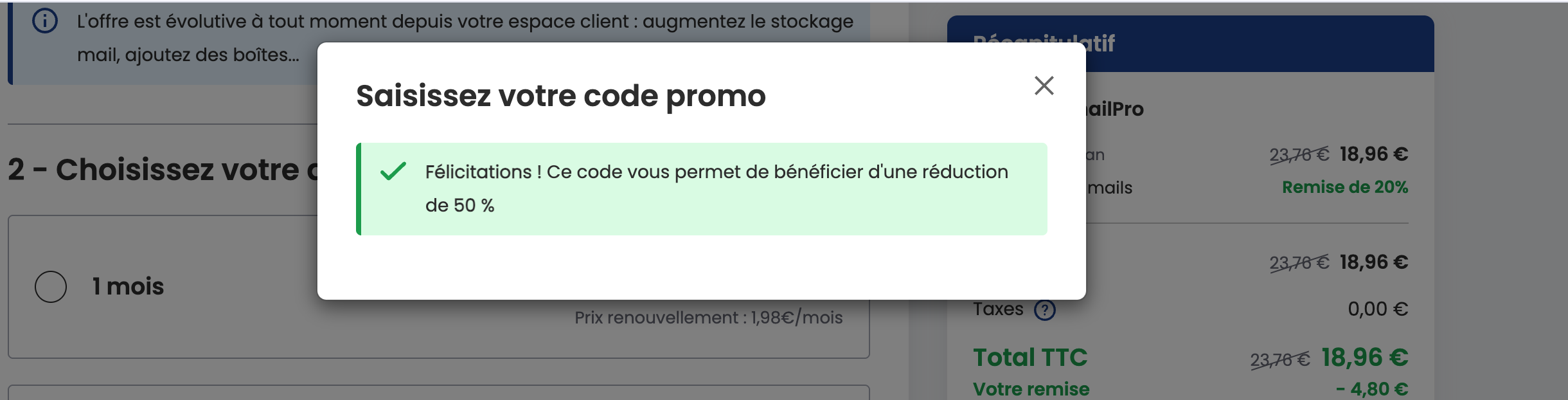Click the Taxes label in summary

pyautogui.click(x=997, y=309)
